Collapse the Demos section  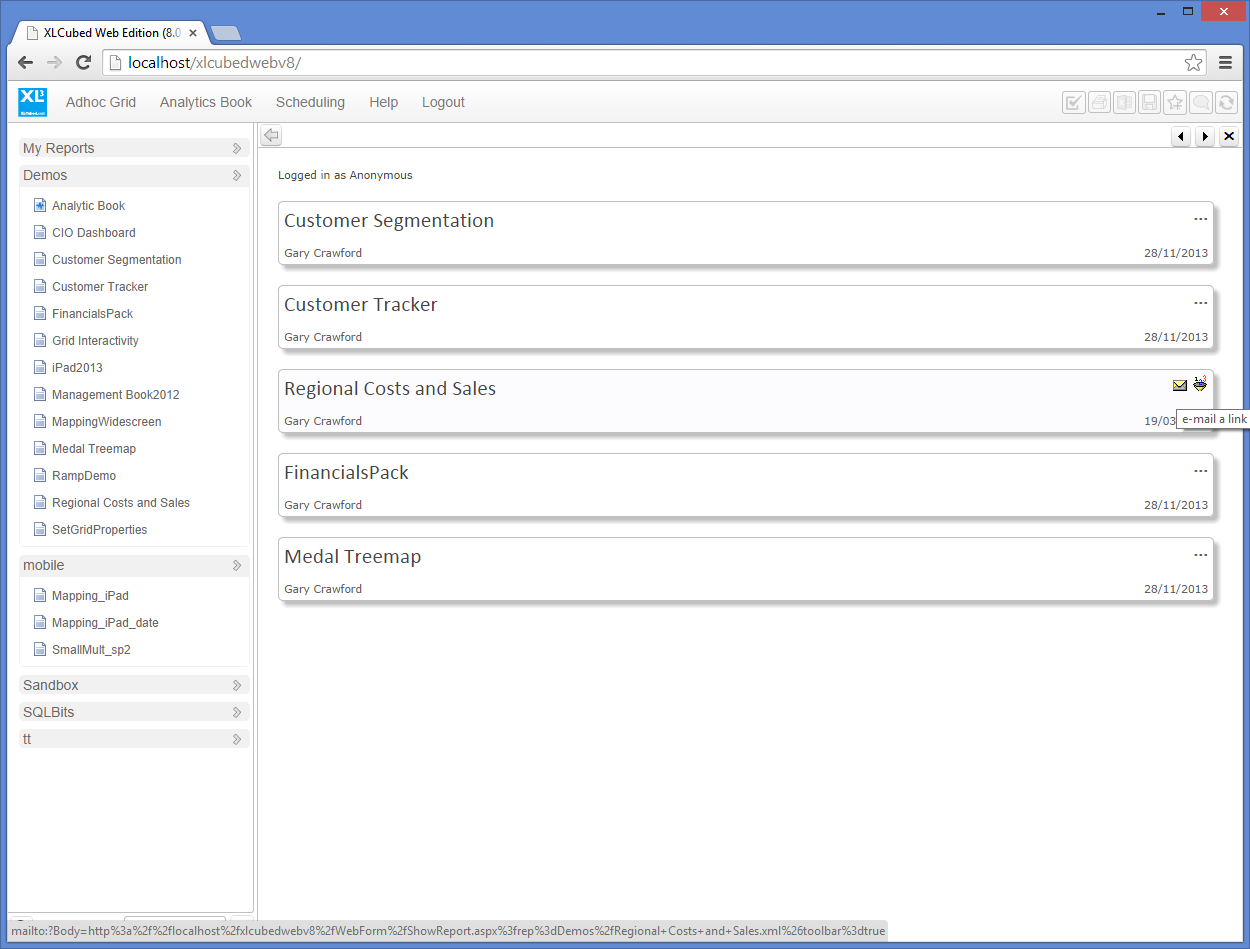tap(134, 175)
